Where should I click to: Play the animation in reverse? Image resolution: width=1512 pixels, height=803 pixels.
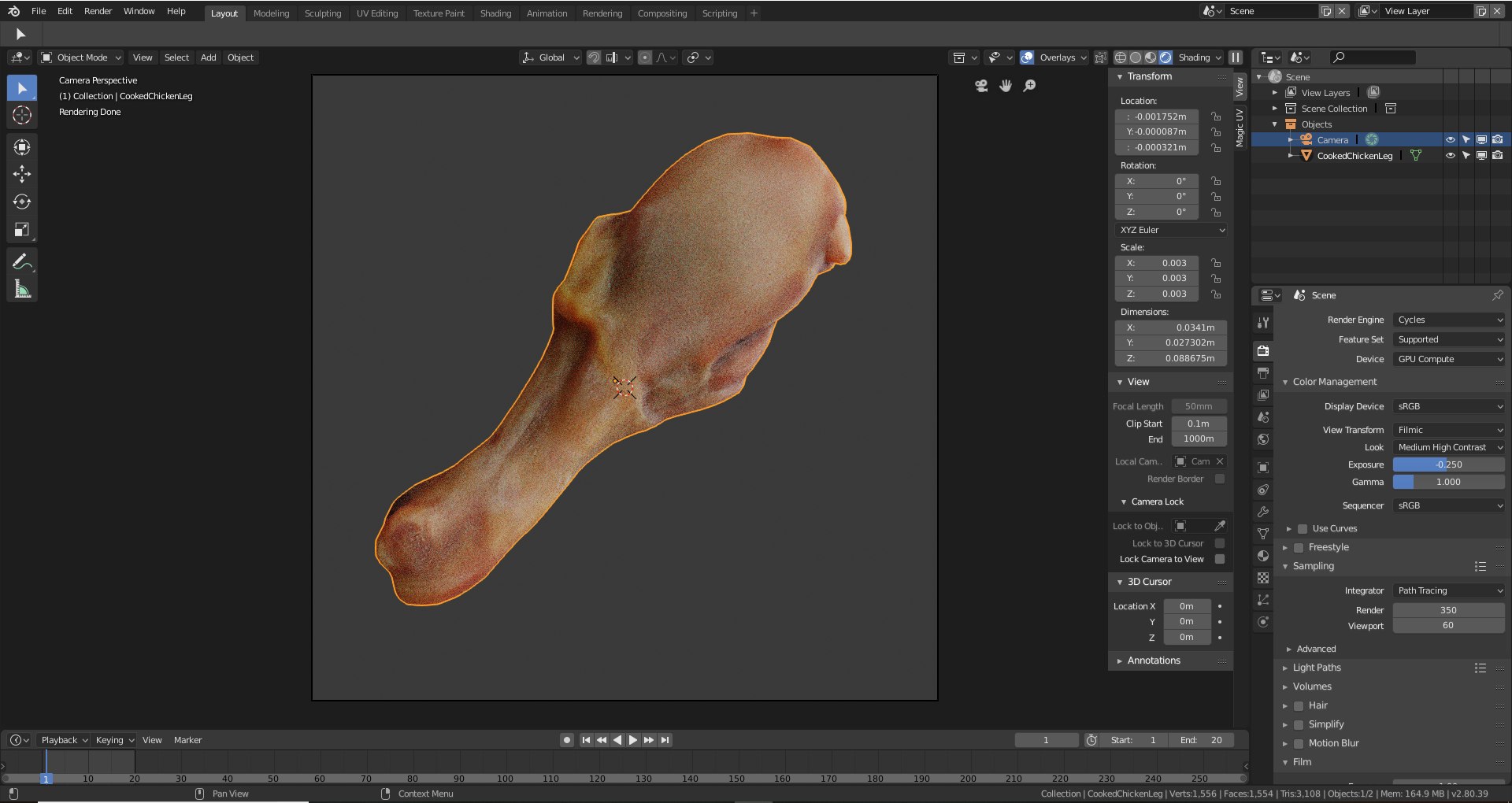(617, 740)
